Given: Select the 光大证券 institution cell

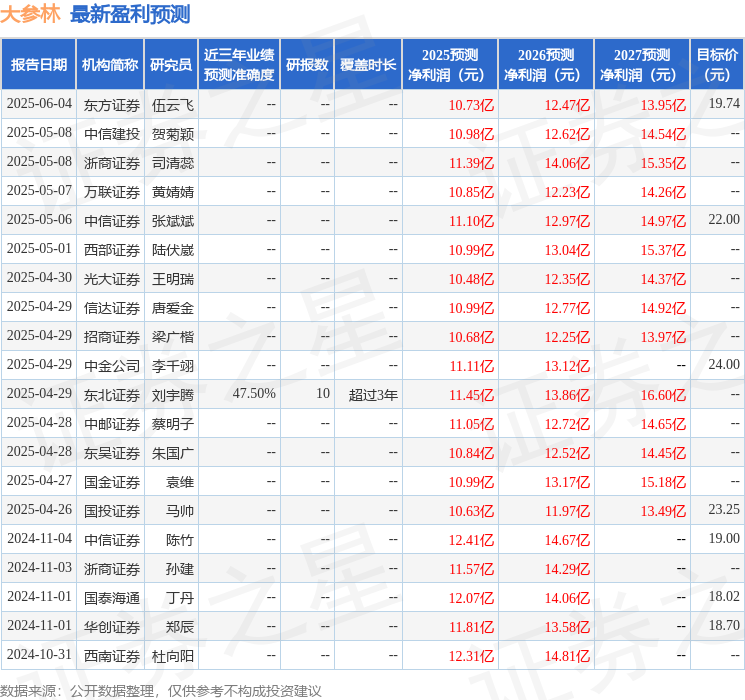Looking at the screenshot, I should coord(112,279).
